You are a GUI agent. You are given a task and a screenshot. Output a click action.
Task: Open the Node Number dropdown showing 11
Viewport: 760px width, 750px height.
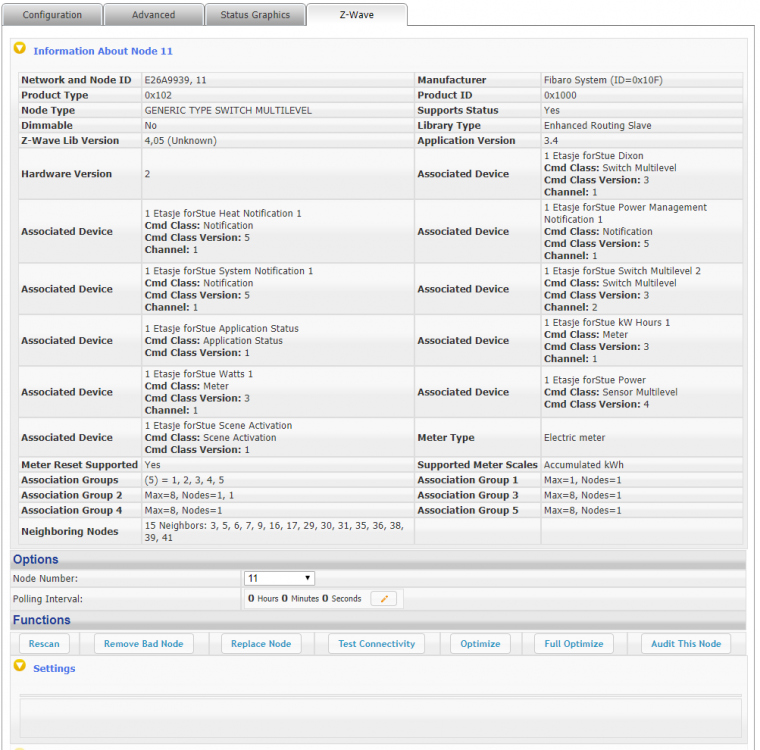280,578
